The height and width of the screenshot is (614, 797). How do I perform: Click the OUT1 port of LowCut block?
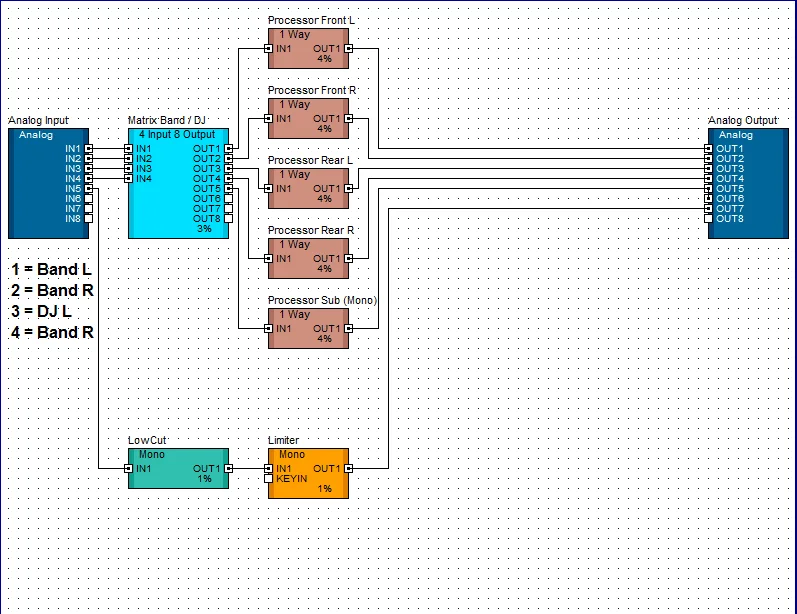point(229,469)
